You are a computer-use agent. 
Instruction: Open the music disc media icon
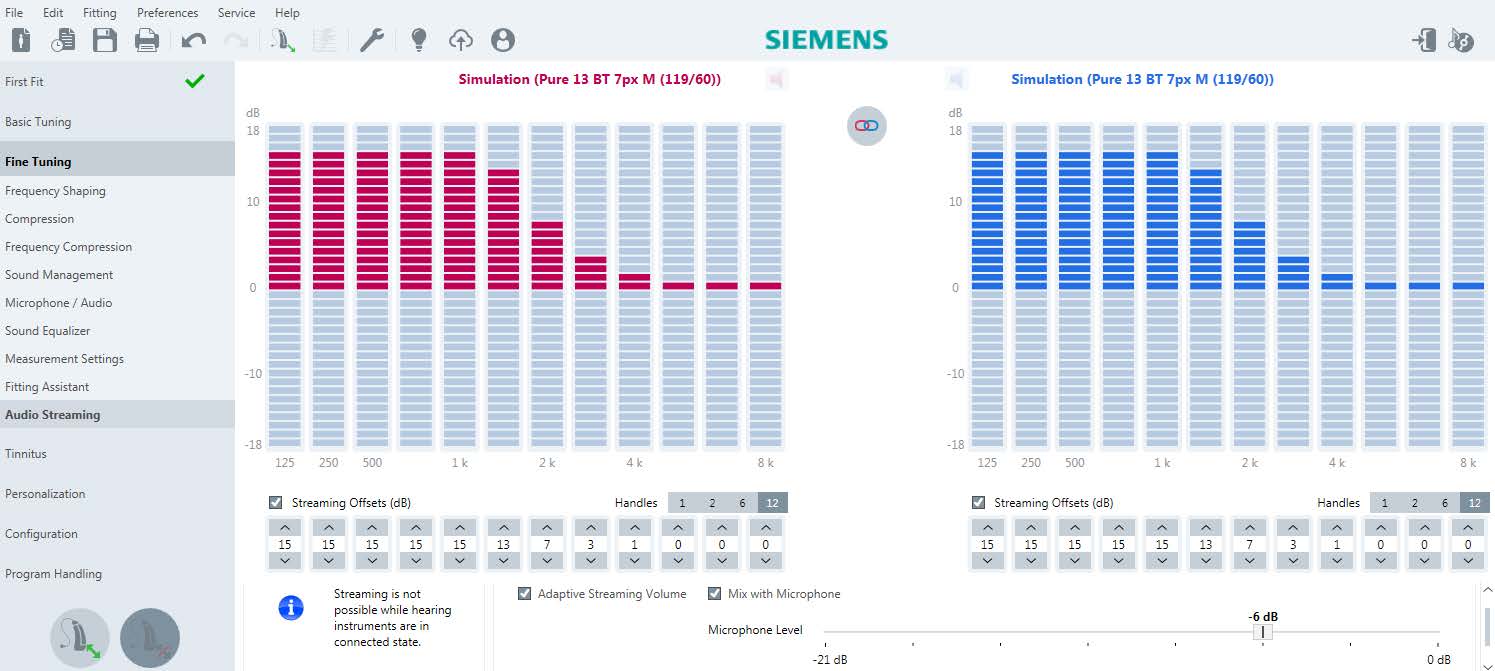click(x=1461, y=40)
